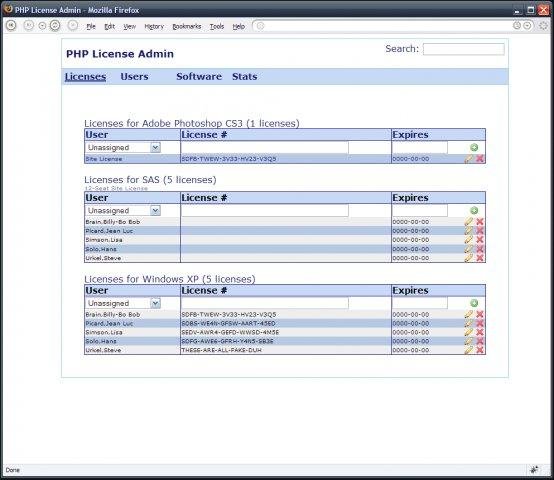Delete Windows XP license for Picard, Jean Luc
The image size is (554, 480).
pos(480,323)
